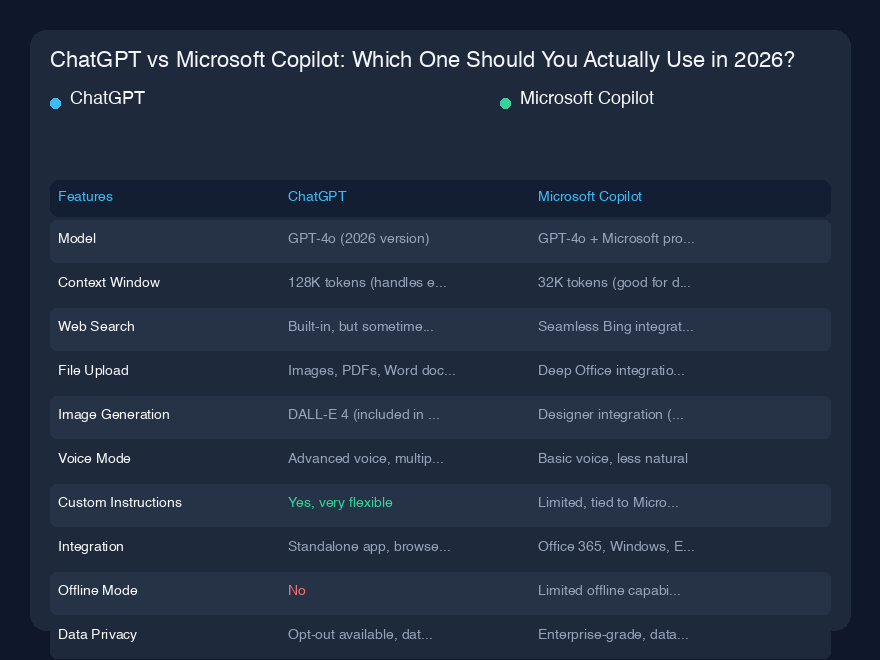Click the 'Advanced voice, multip...' cell
The height and width of the screenshot is (660, 880).
pos(365,459)
